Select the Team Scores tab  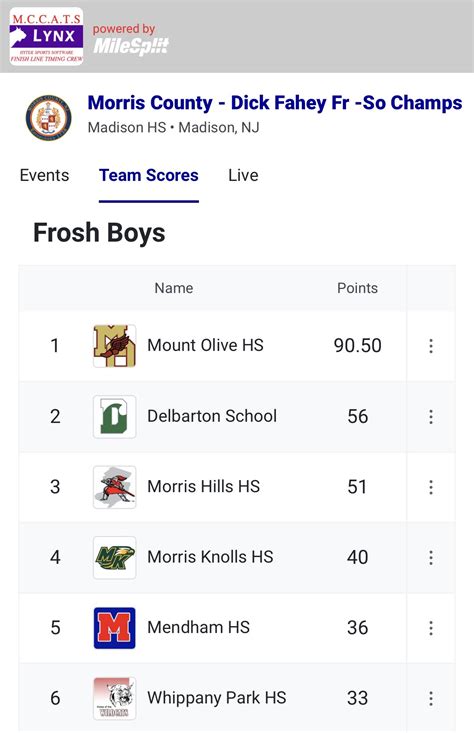click(x=149, y=175)
